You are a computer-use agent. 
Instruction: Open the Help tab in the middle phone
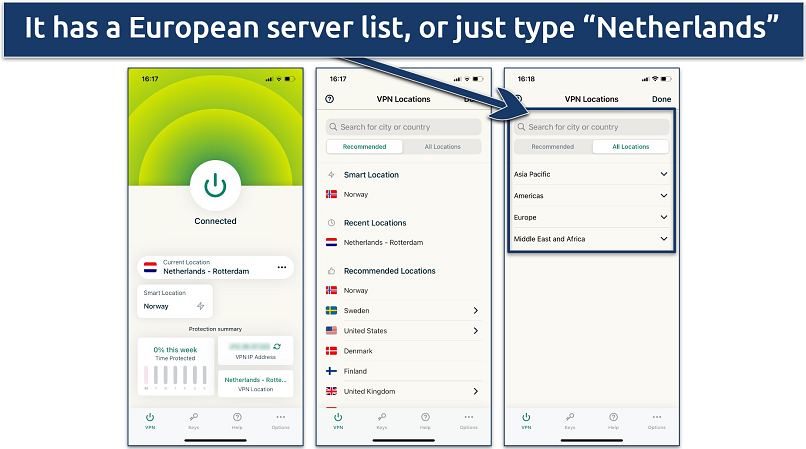click(x=425, y=420)
